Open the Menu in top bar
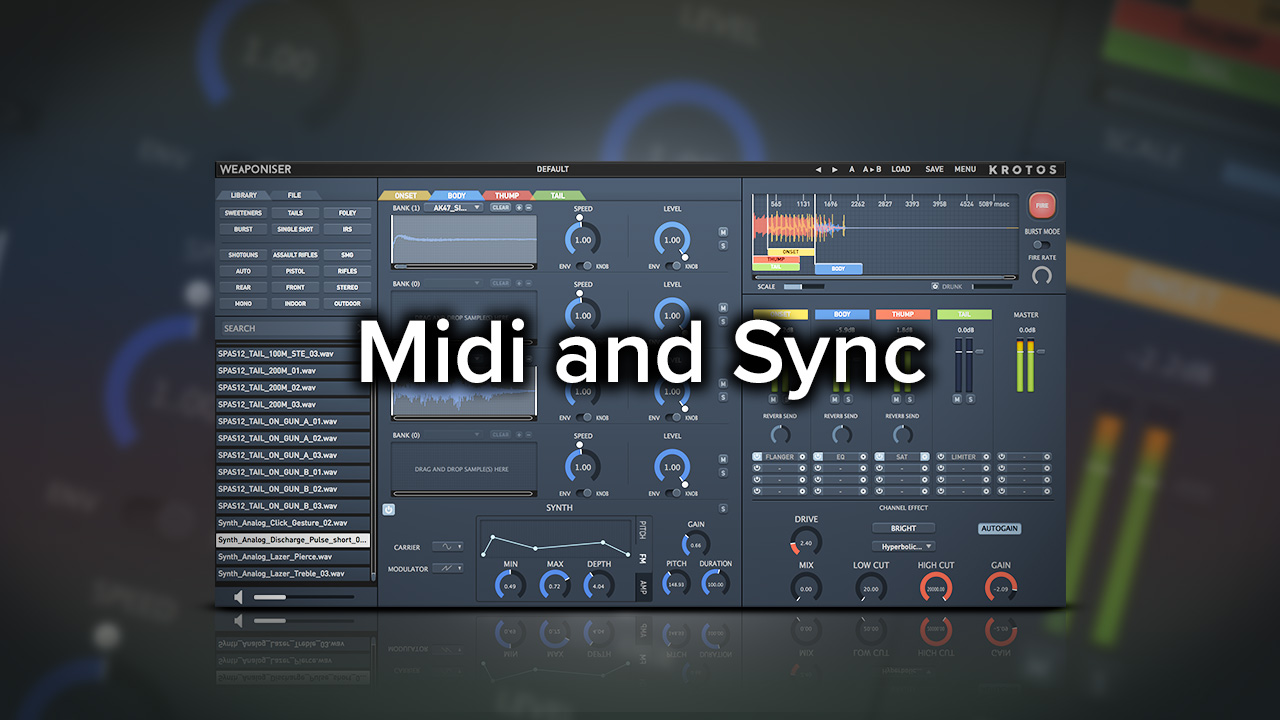 click(x=965, y=169)
